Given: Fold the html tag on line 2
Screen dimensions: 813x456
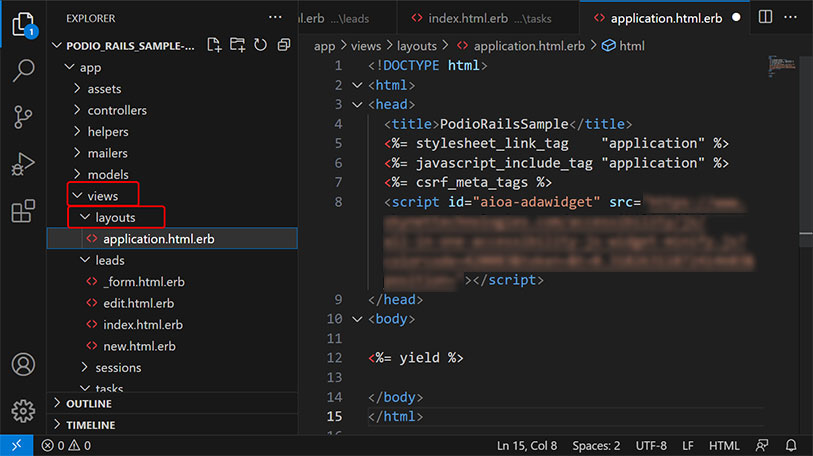Looking at the screenshot, I should point(357,85).
